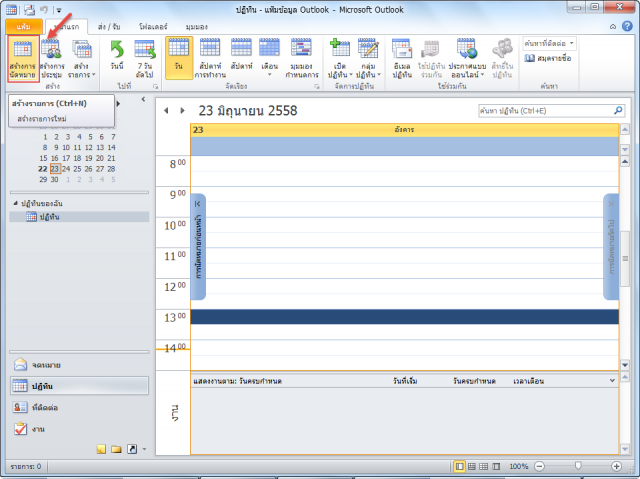Select the Day view button
Viewport: 640px width, 479px height.
coord(179,58)
